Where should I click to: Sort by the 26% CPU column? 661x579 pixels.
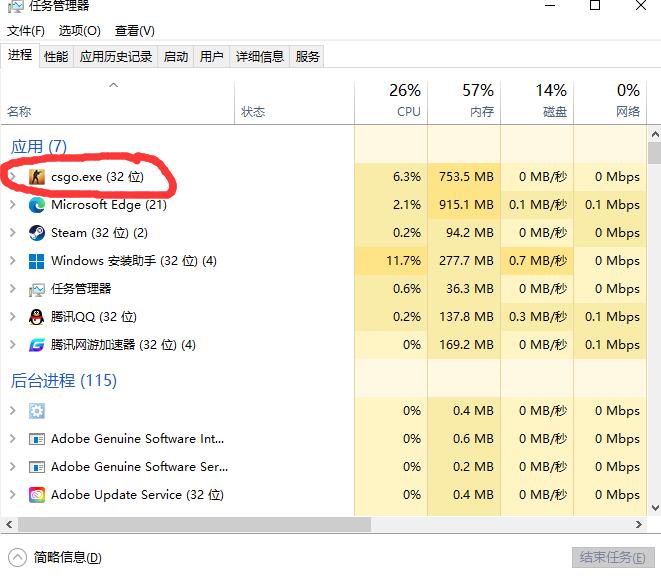coord(391,102)
